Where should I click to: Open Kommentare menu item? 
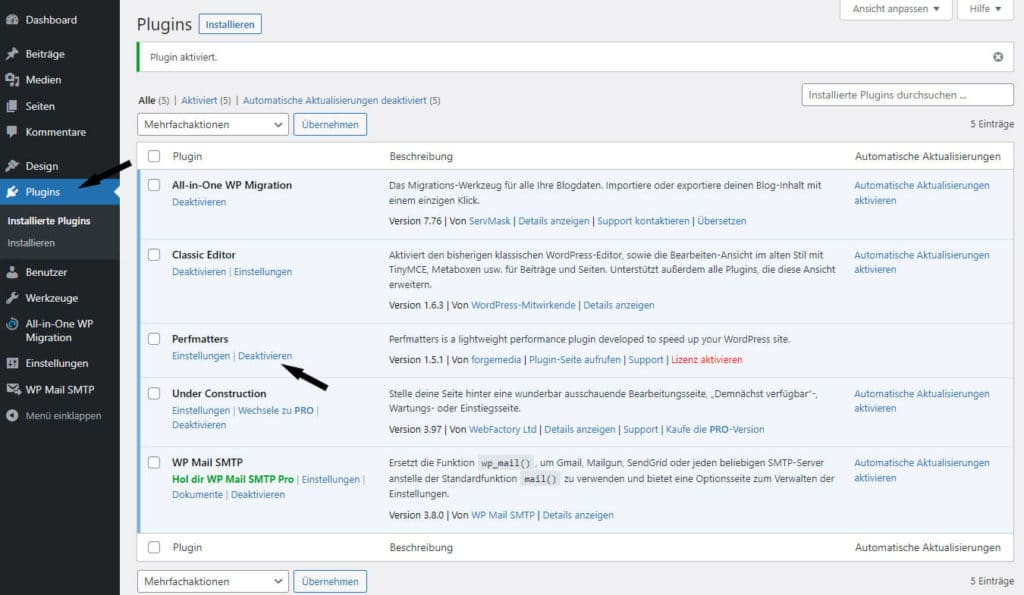[56, 132]
